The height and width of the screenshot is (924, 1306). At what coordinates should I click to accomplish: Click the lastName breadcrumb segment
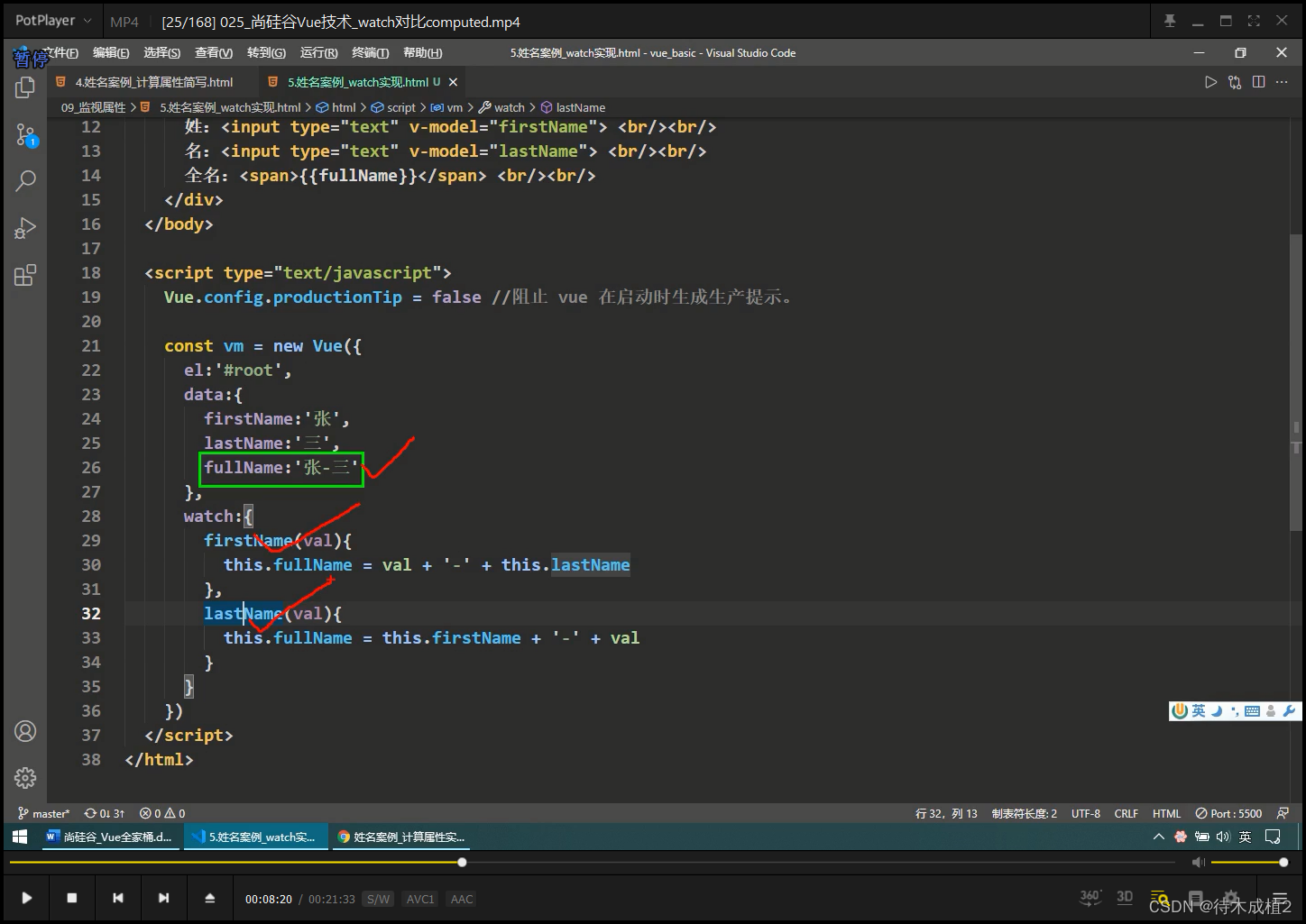[x=580, y=107]
